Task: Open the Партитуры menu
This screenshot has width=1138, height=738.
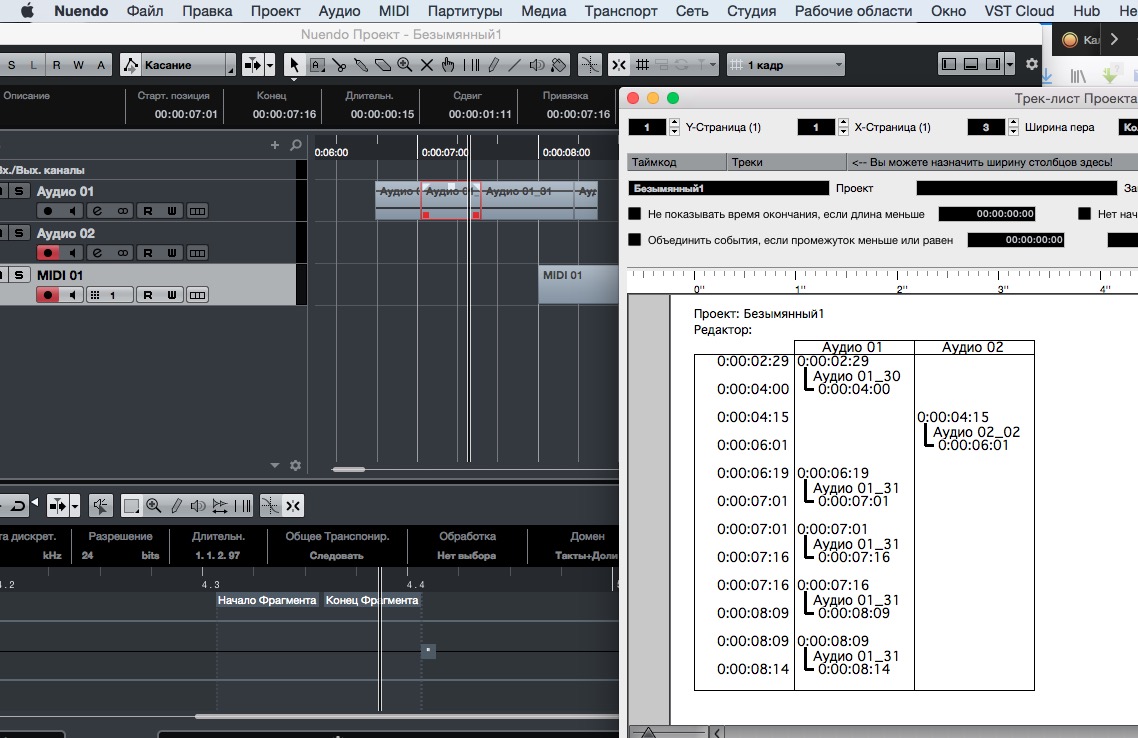Action: (x=464, y=11)
